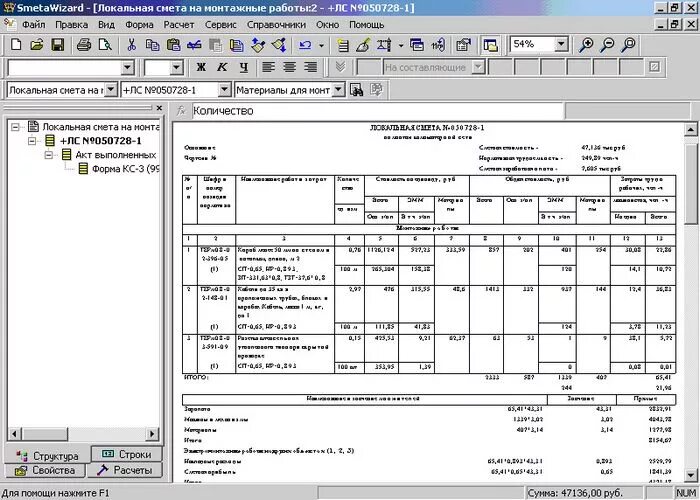Open a file with the folder icon

tap(37, 45)
